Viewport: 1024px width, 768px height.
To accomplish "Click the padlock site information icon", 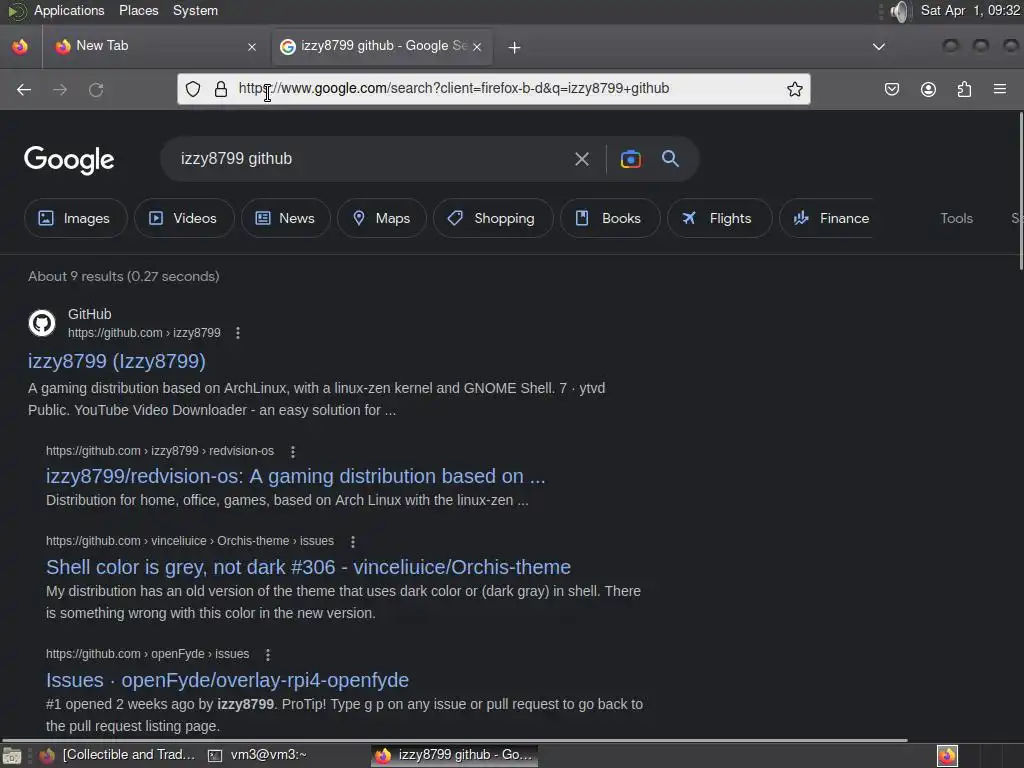I will (x=221, y=89).
